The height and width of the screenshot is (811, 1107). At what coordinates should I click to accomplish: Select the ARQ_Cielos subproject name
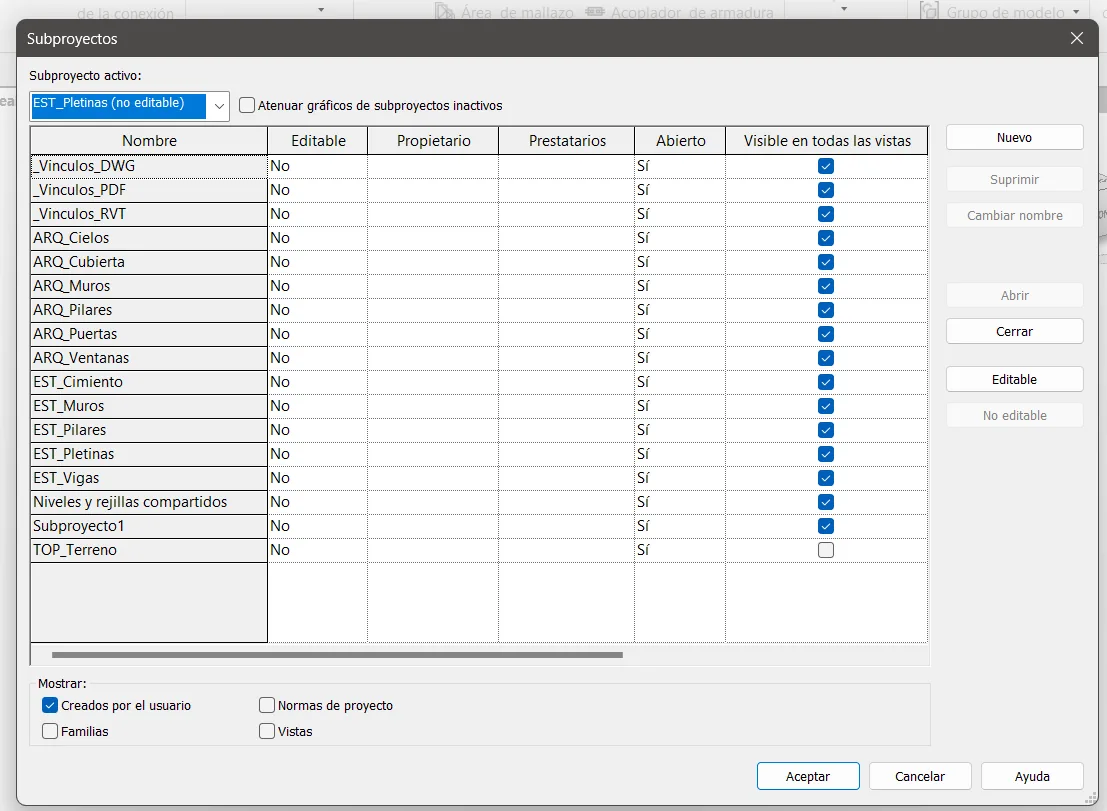point(149,238)
